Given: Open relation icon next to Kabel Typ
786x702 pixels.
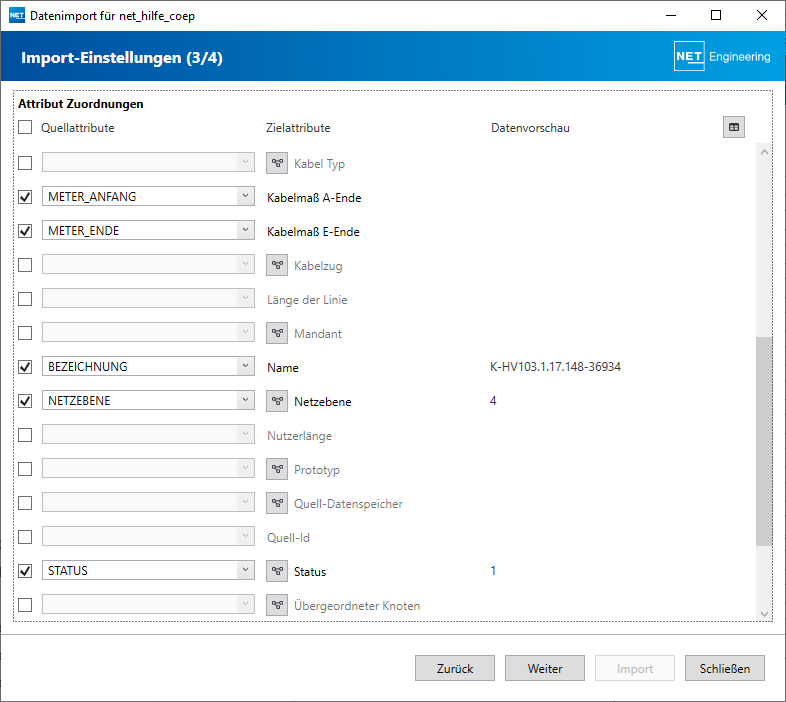Looking at the screenshot, I should 277,163.
